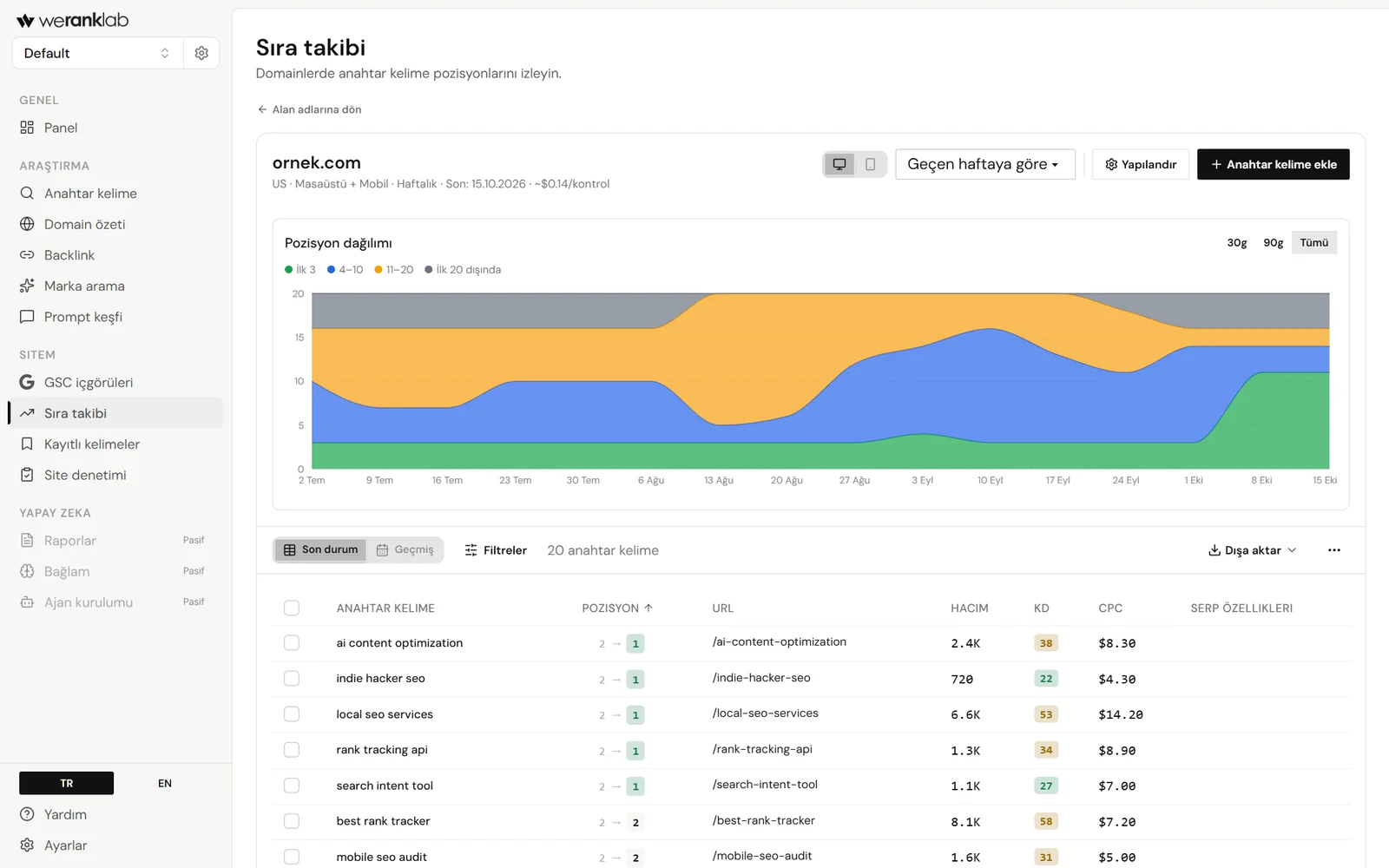Switch language to TR

67,783
